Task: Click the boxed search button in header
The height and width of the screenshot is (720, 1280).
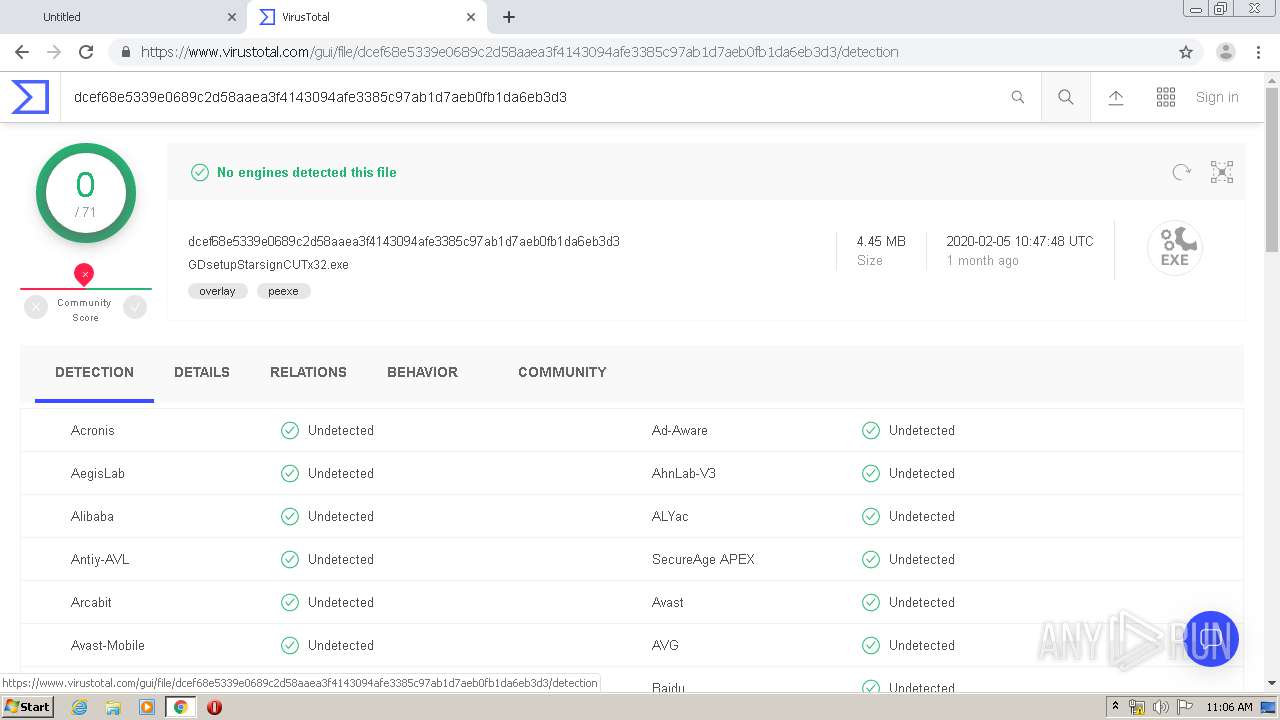Action: pos(1066,97)
